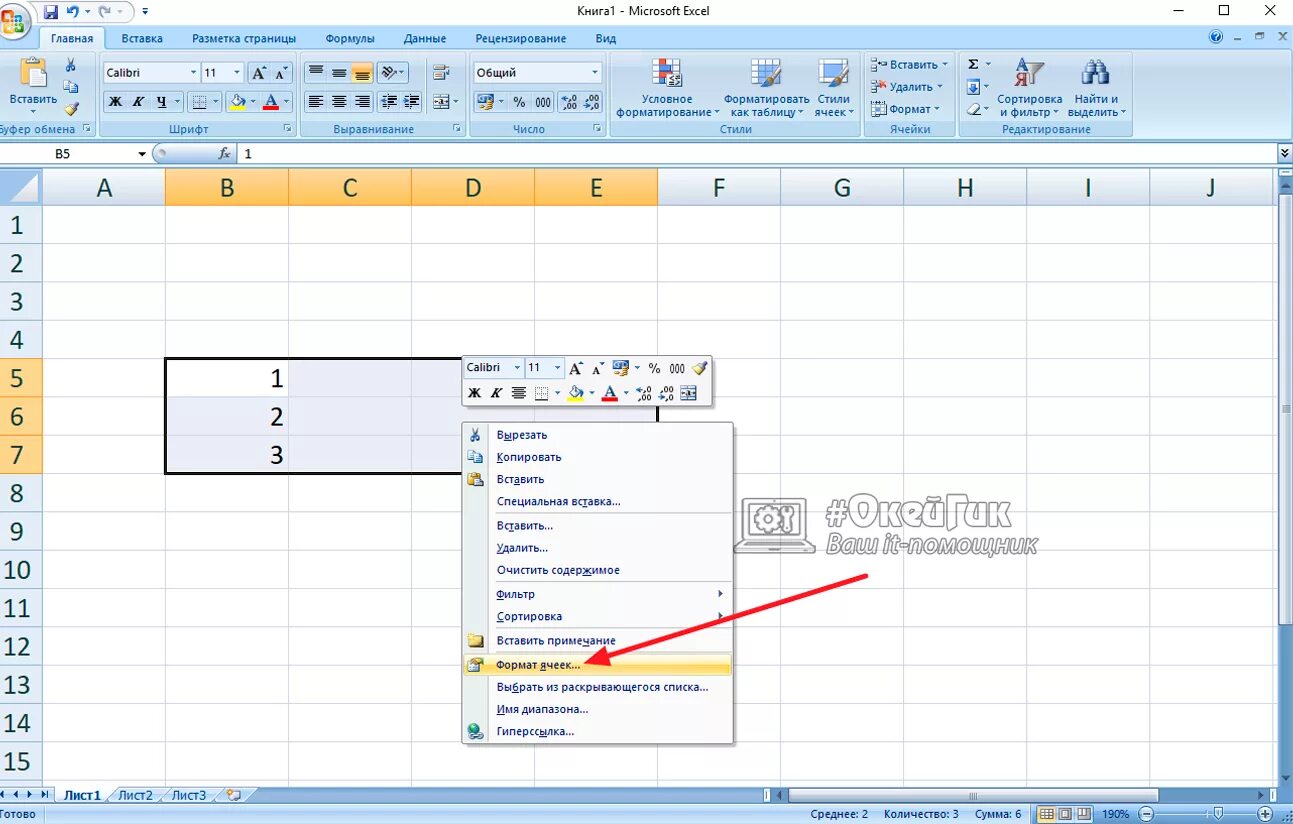Align text left in the ribbon
The image size is (1293, 824).
tap(316, 101)
